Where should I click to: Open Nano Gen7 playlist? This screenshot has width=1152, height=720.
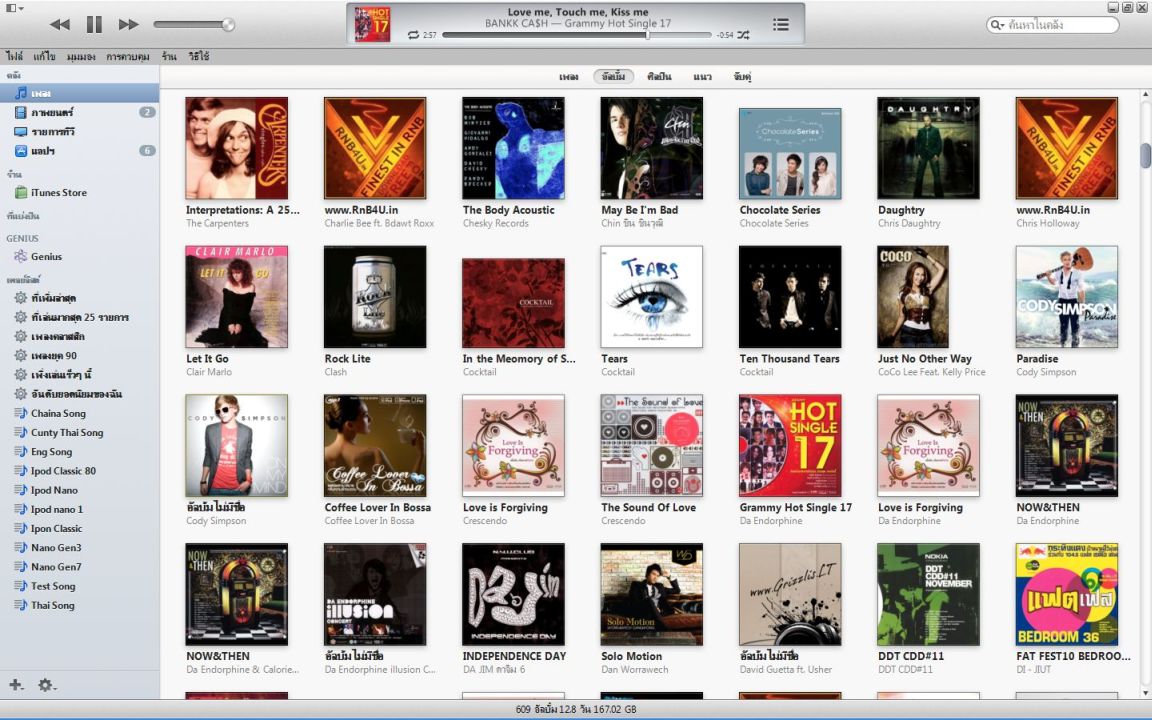pyautogui.click(x=79, y=566)
